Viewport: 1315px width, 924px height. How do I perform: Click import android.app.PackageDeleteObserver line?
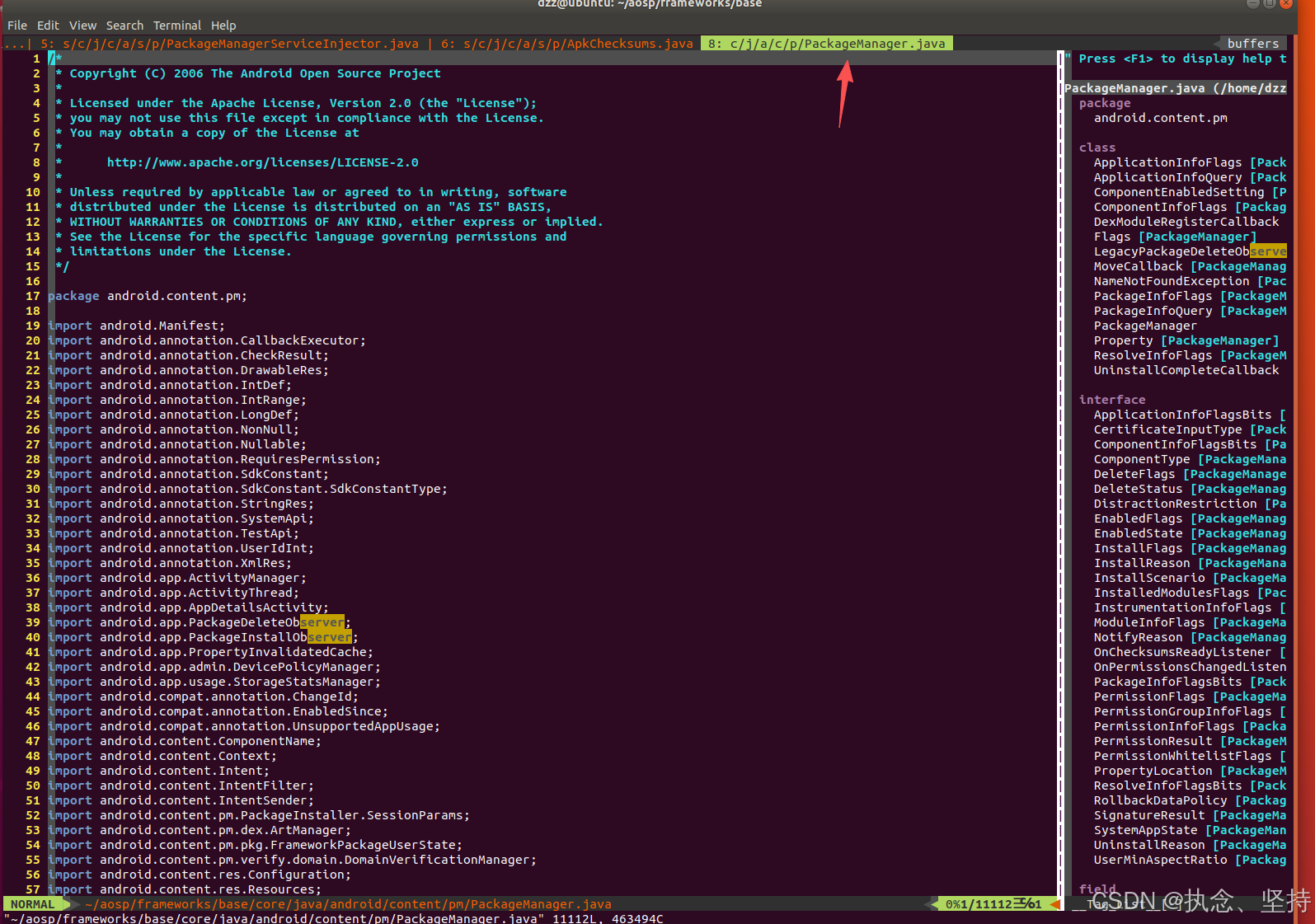[x=200, y=622]
